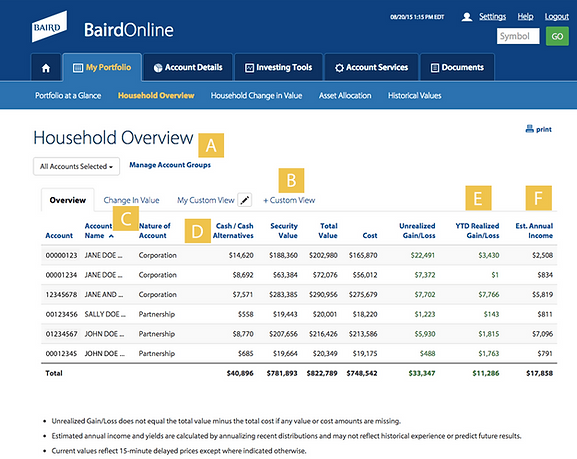
Task: Open the Account Services tab
Action: click(x=371, y=67)
